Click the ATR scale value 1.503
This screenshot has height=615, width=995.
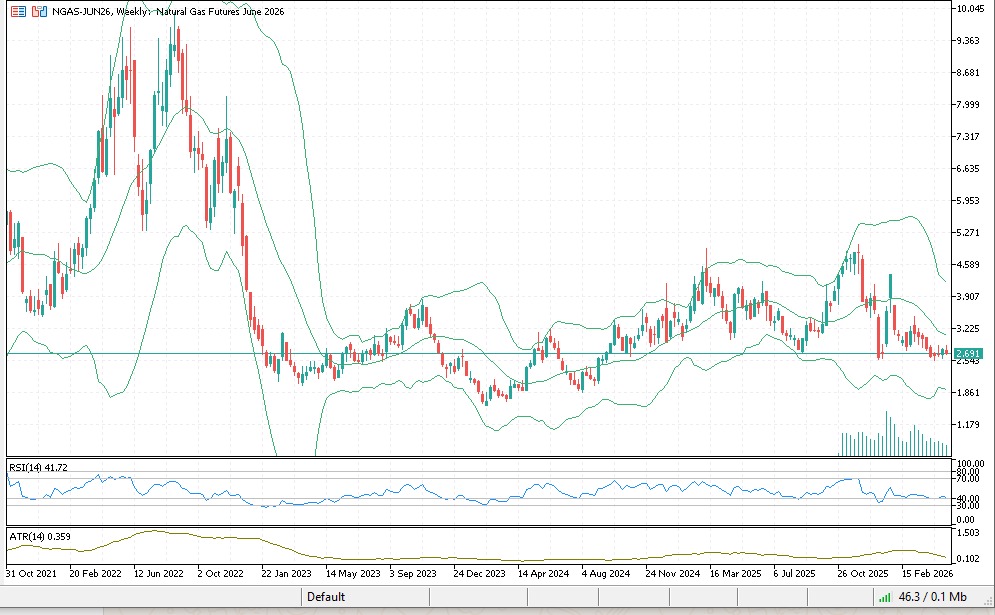click(968, 533)
